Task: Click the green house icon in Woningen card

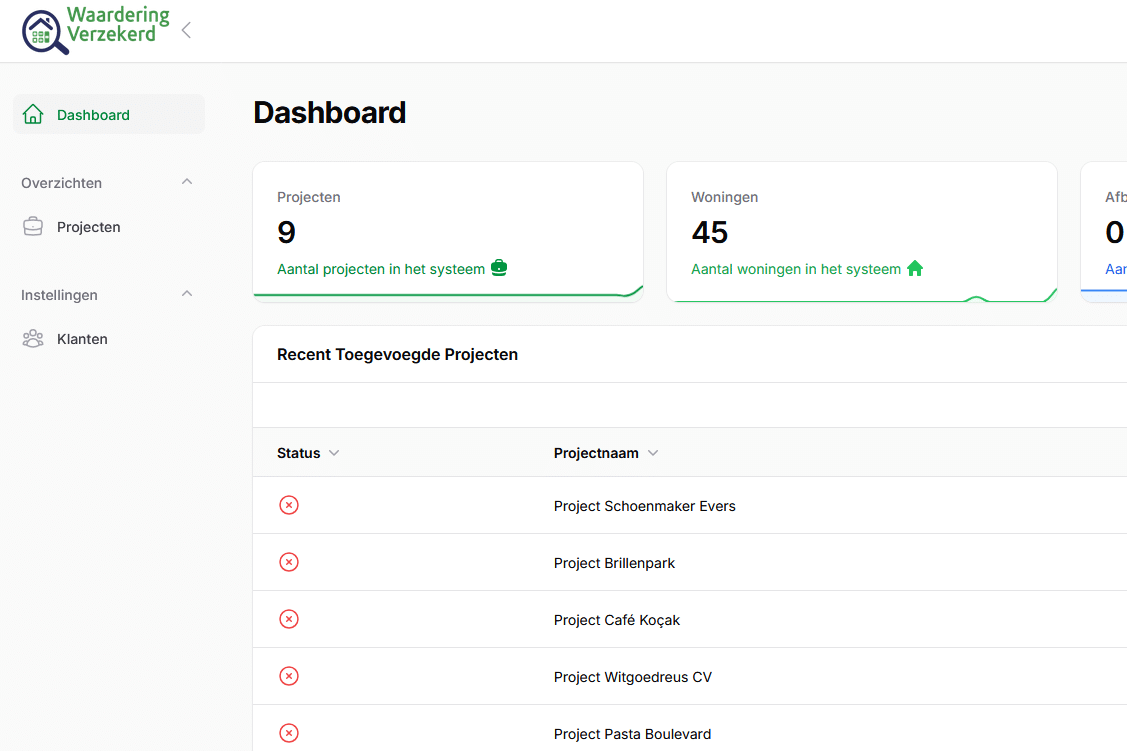Action: coord(915,268)
